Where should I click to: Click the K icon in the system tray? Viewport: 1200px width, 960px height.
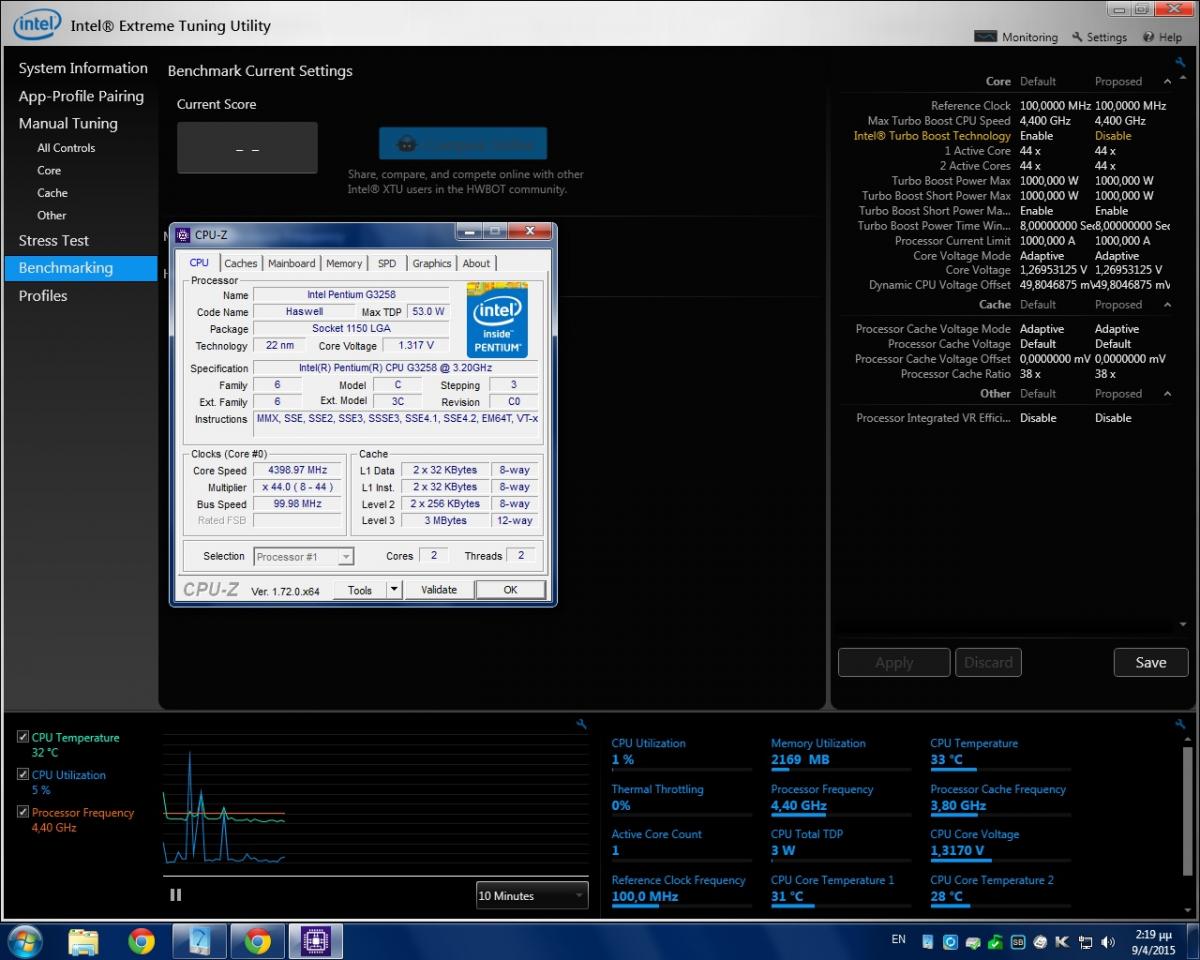click(x=1062, y=941)
